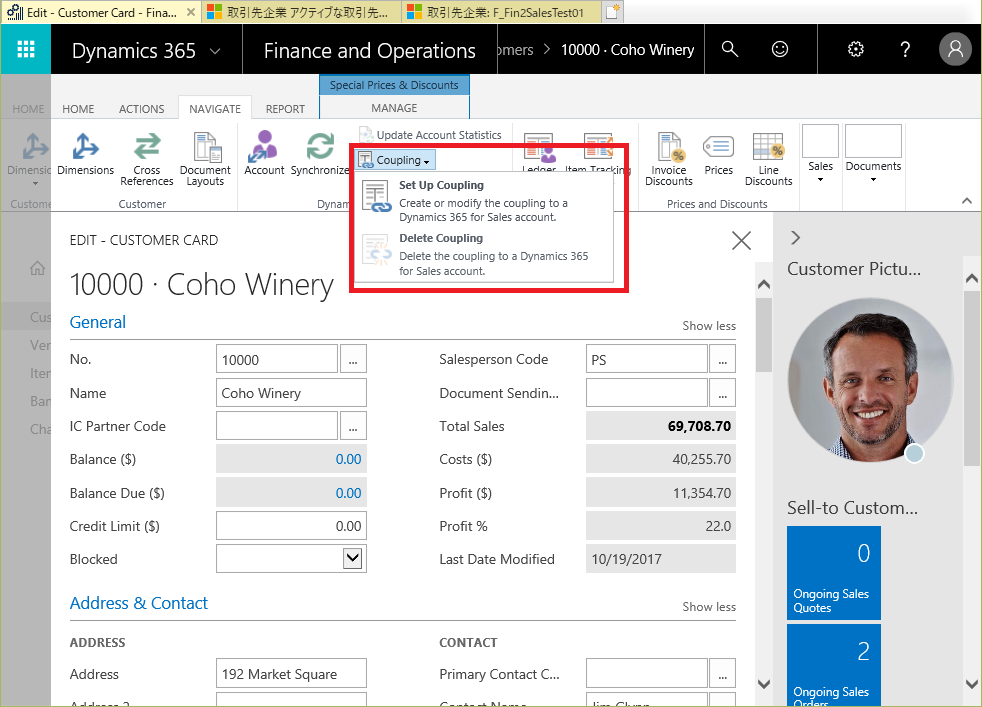Open Invoice Discounts

(x=669, y=159)
